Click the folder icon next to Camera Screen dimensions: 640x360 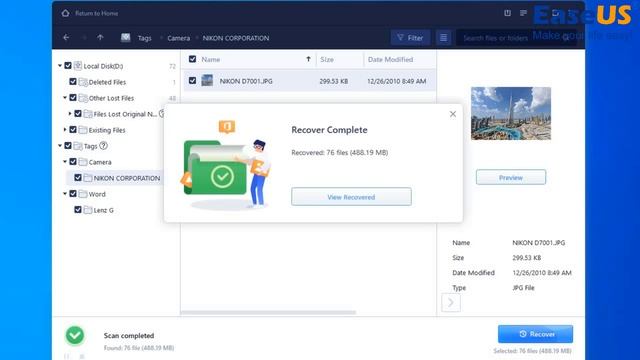(x=83, y=162)
